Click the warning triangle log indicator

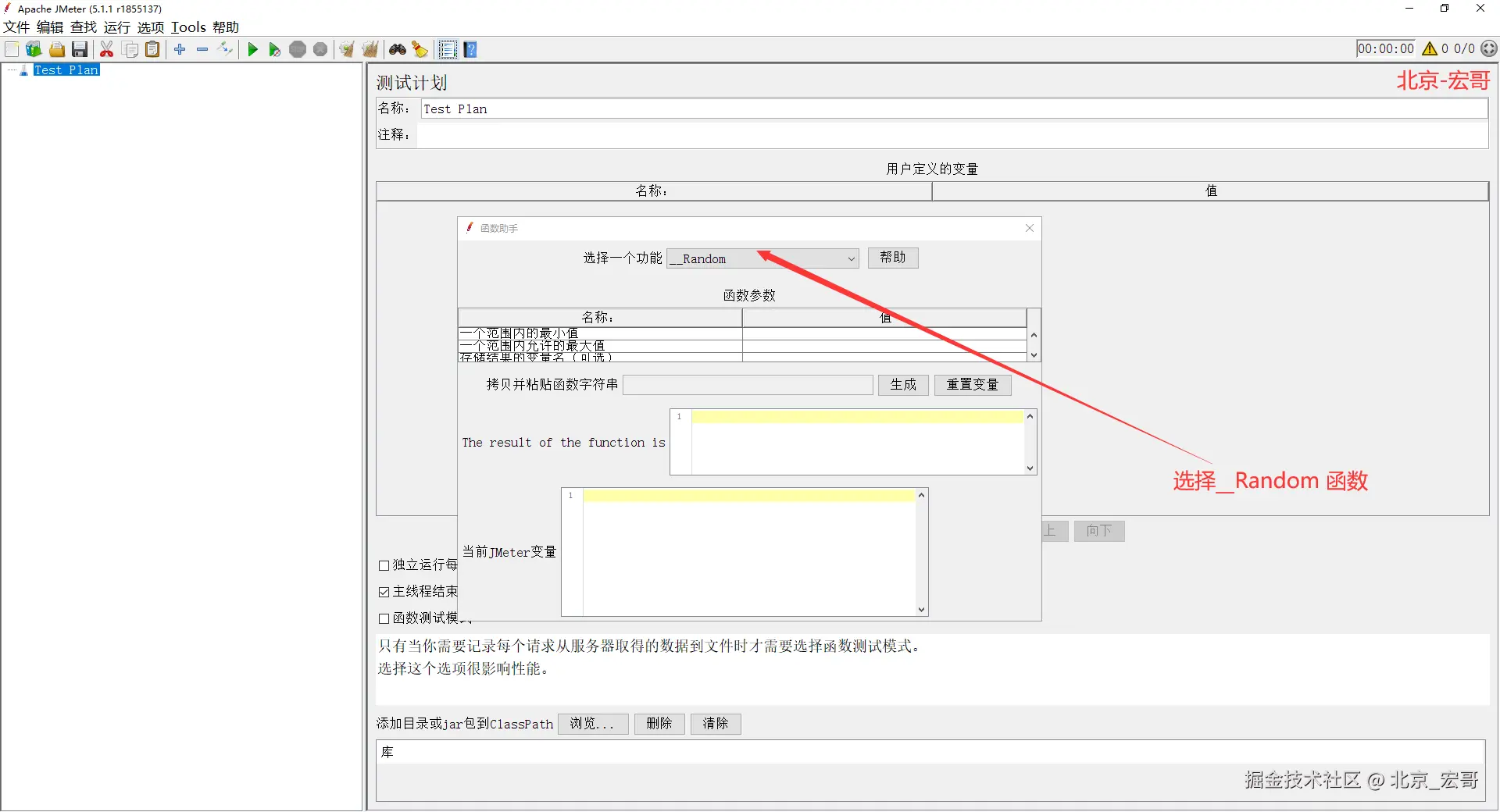pos(1430,48)
